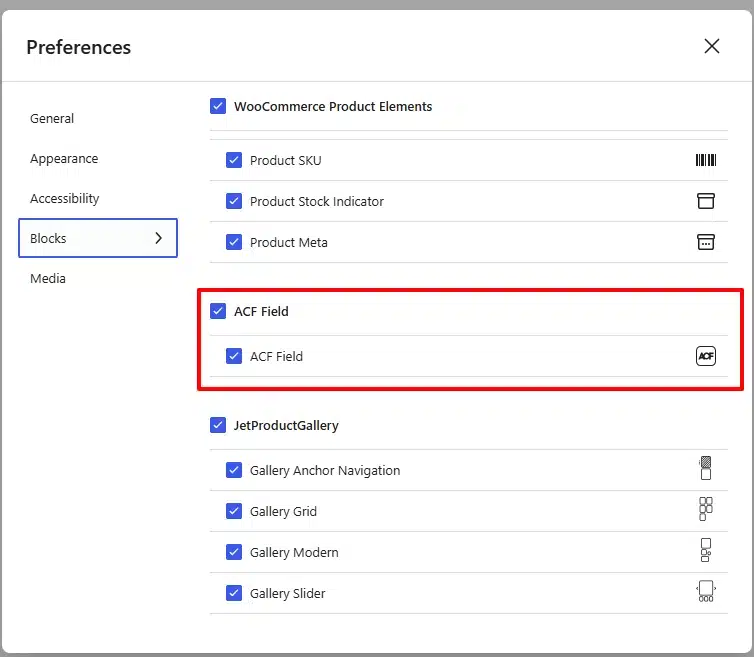Click the Gallery Slider icon
Screen dimensions: 754x657
pyautogui.click(x=705, y=591)
